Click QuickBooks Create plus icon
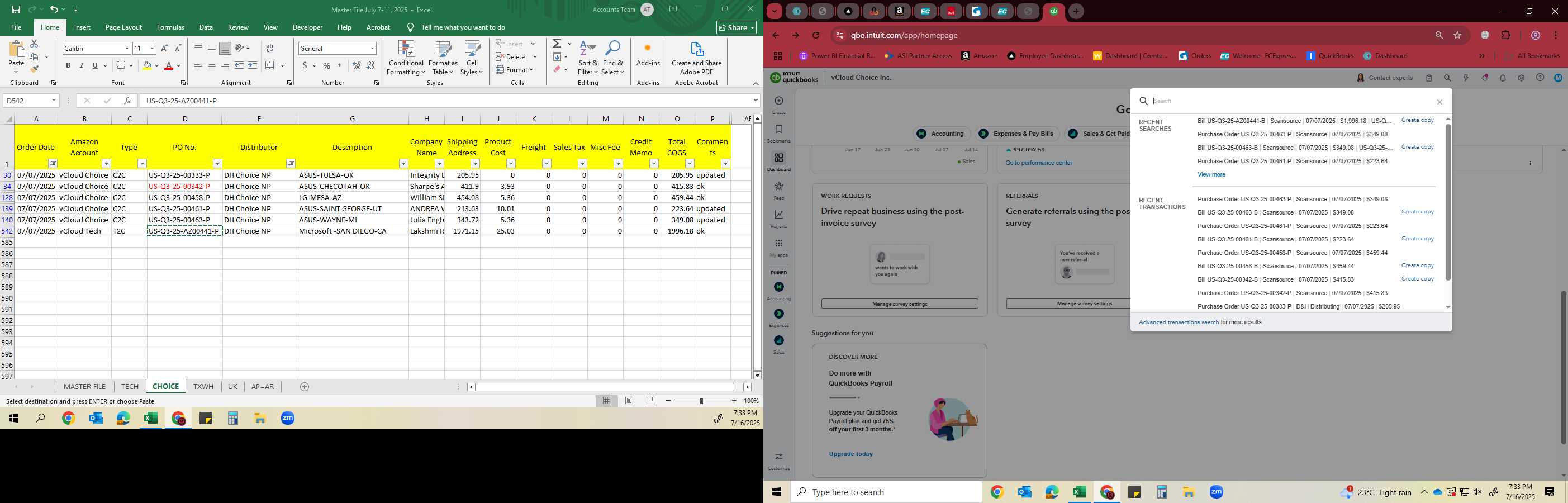Viewport: 1568px width, 503px height. (x=778, y=104)
